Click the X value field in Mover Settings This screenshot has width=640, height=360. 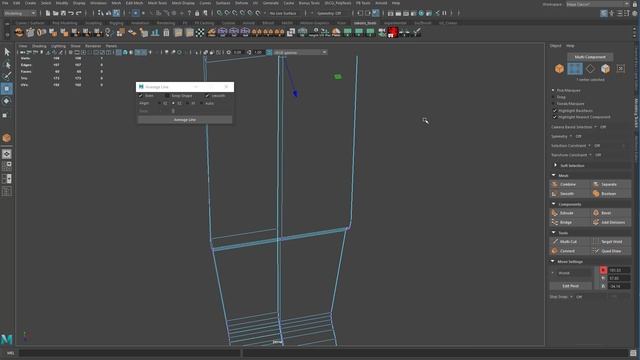tap(619, 270)
